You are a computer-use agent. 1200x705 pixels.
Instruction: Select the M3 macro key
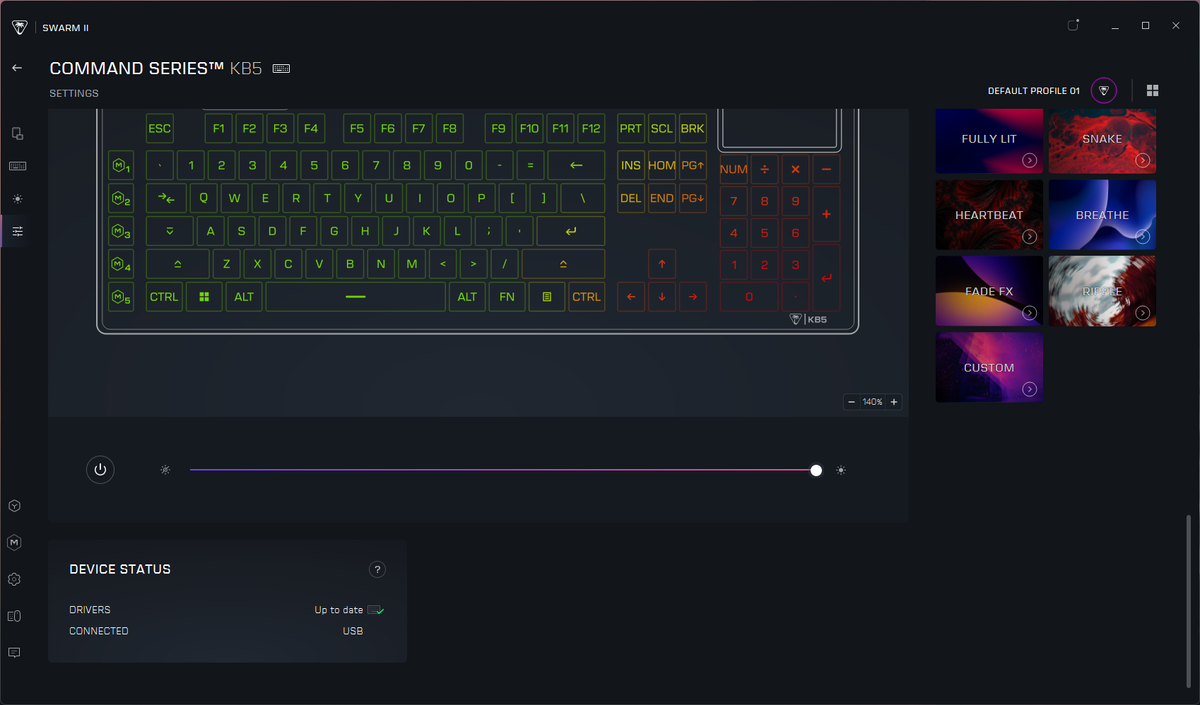[121, 231]
